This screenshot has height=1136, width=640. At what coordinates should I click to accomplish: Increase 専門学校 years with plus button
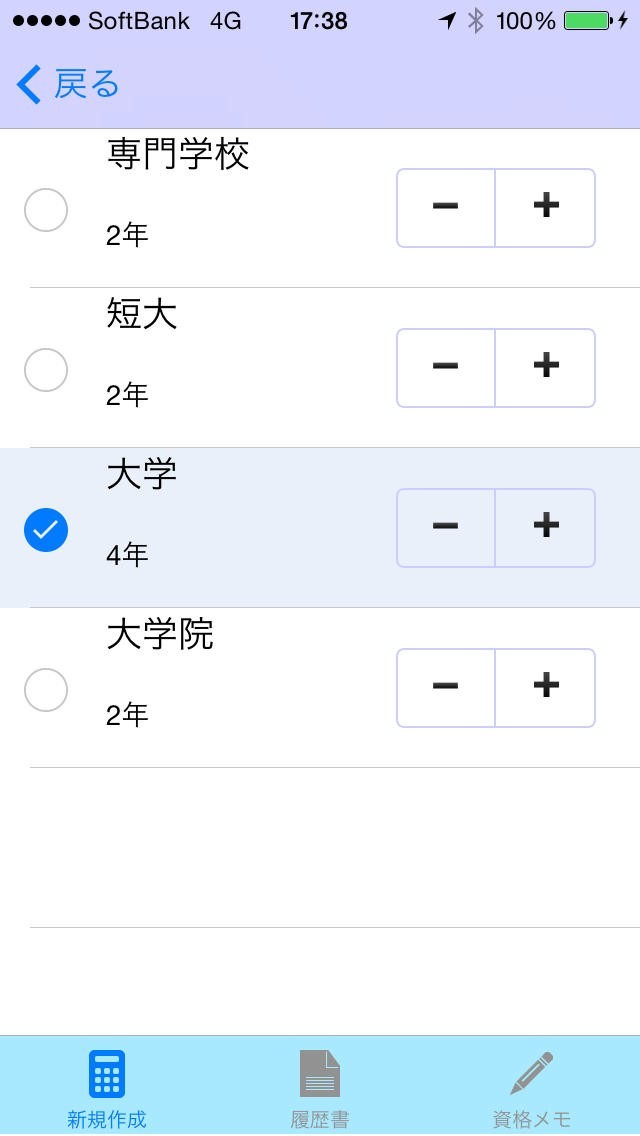point(546,207)
